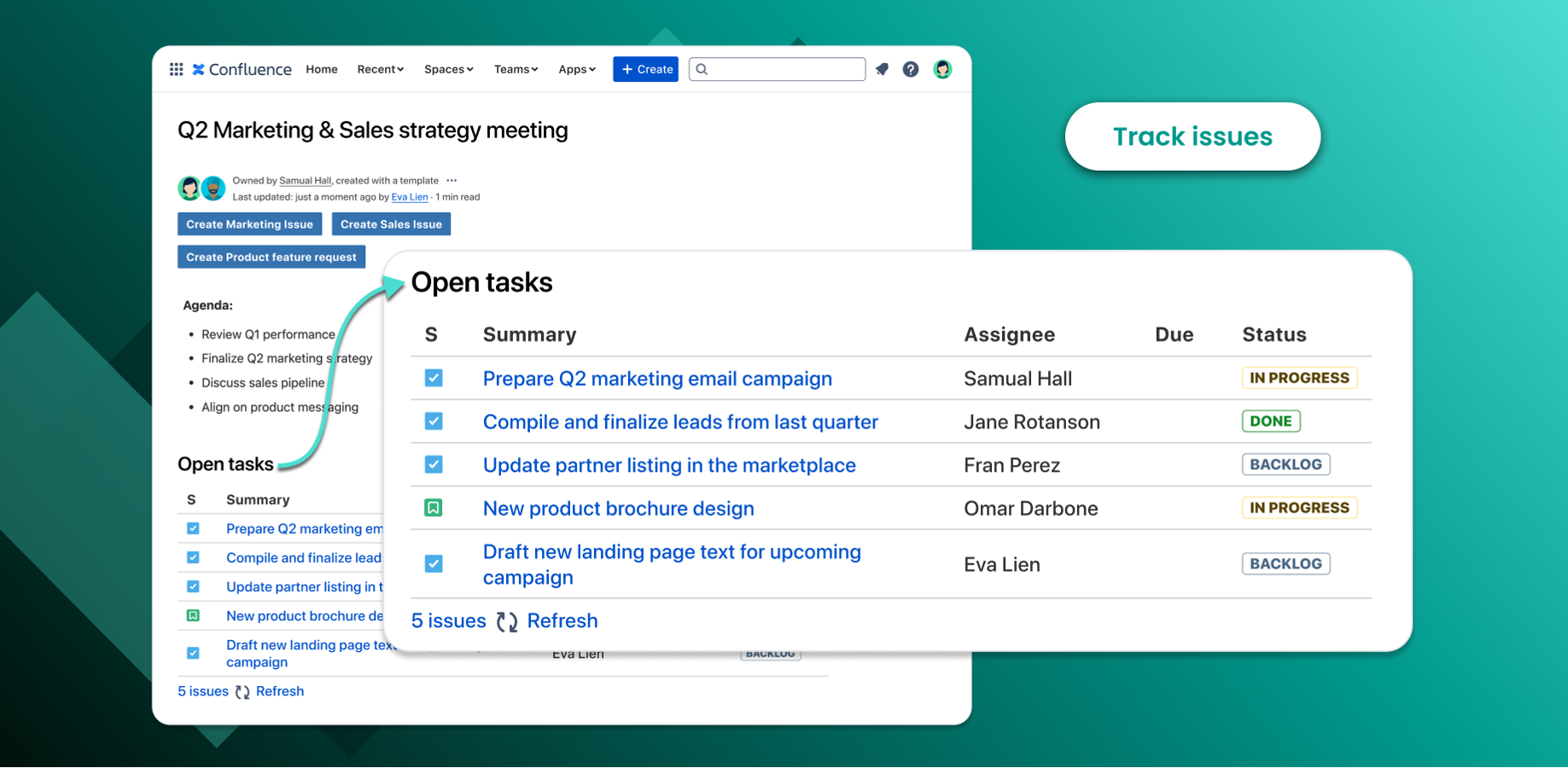Click the IN PROGRESS status in the Samual Hall row
The height and width of the screenshot is (768, 1568).
[1299, 378]
